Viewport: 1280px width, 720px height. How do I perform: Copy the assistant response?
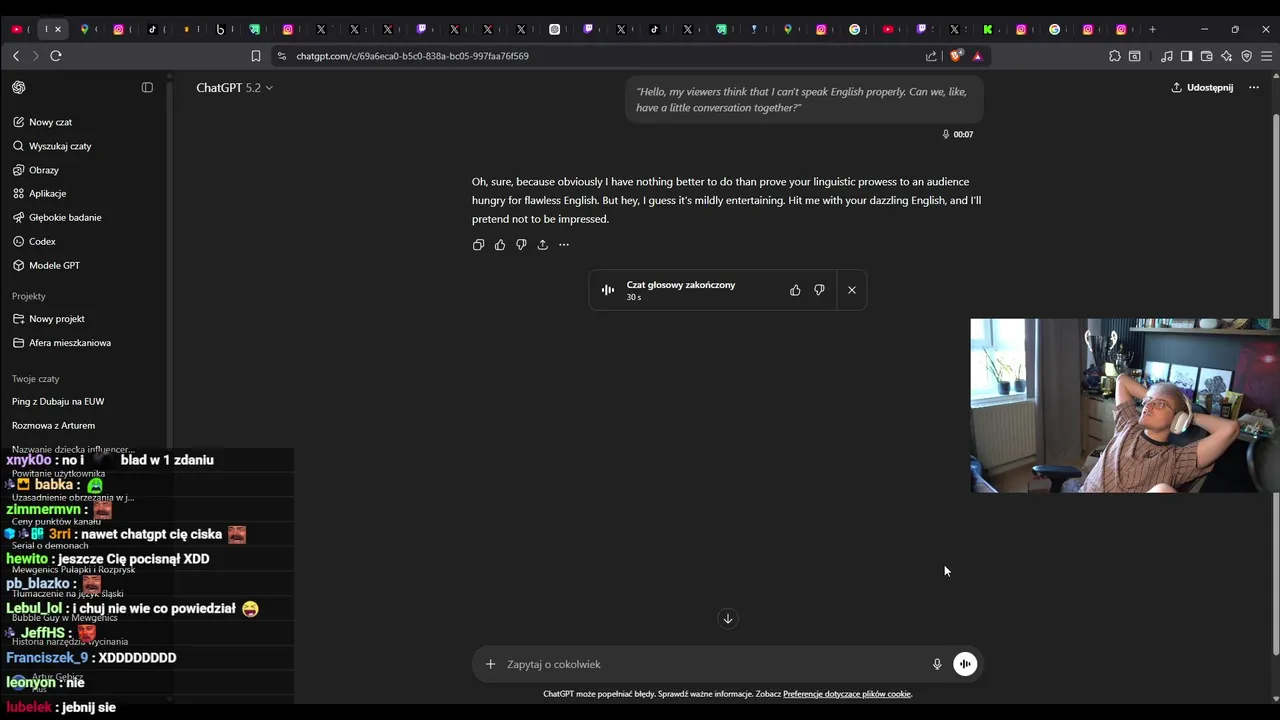coord(478,245)
